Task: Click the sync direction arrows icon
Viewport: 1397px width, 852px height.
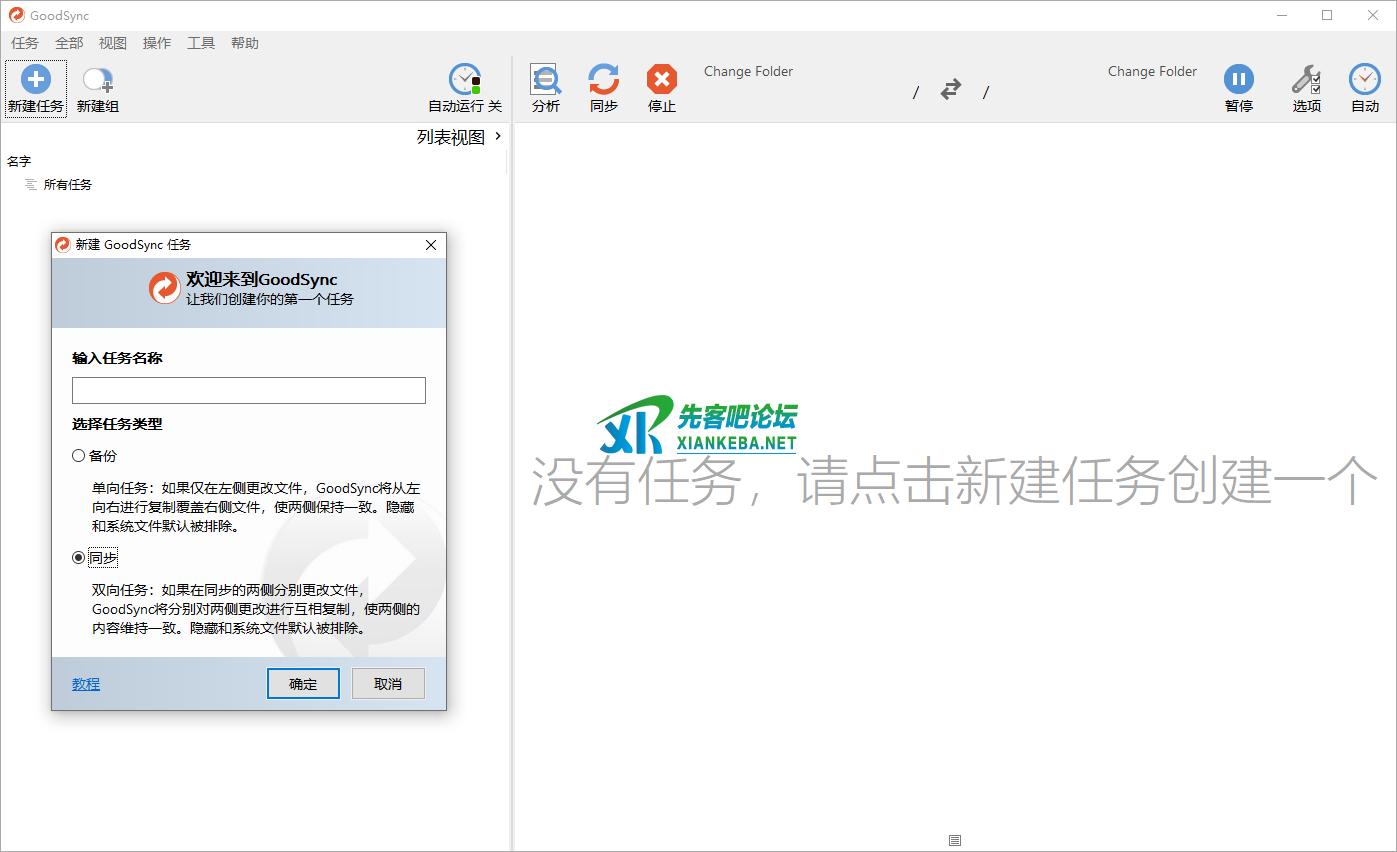Action: pos(950,90)
